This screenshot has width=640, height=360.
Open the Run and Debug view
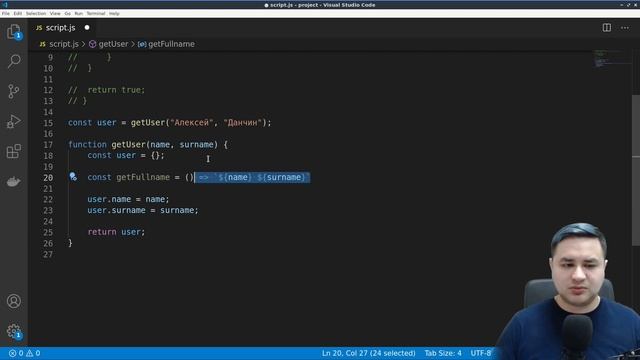click(x=13, y=121)
